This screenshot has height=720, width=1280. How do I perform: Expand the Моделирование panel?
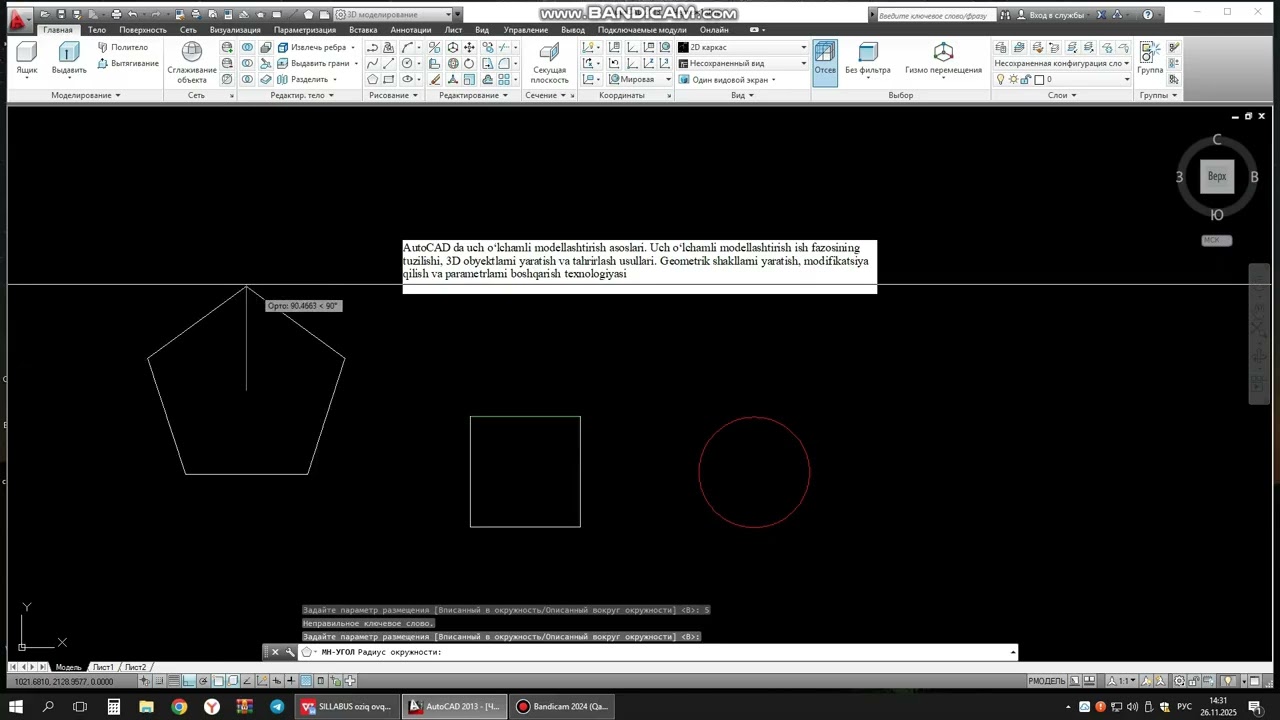[x=86, y=95]
